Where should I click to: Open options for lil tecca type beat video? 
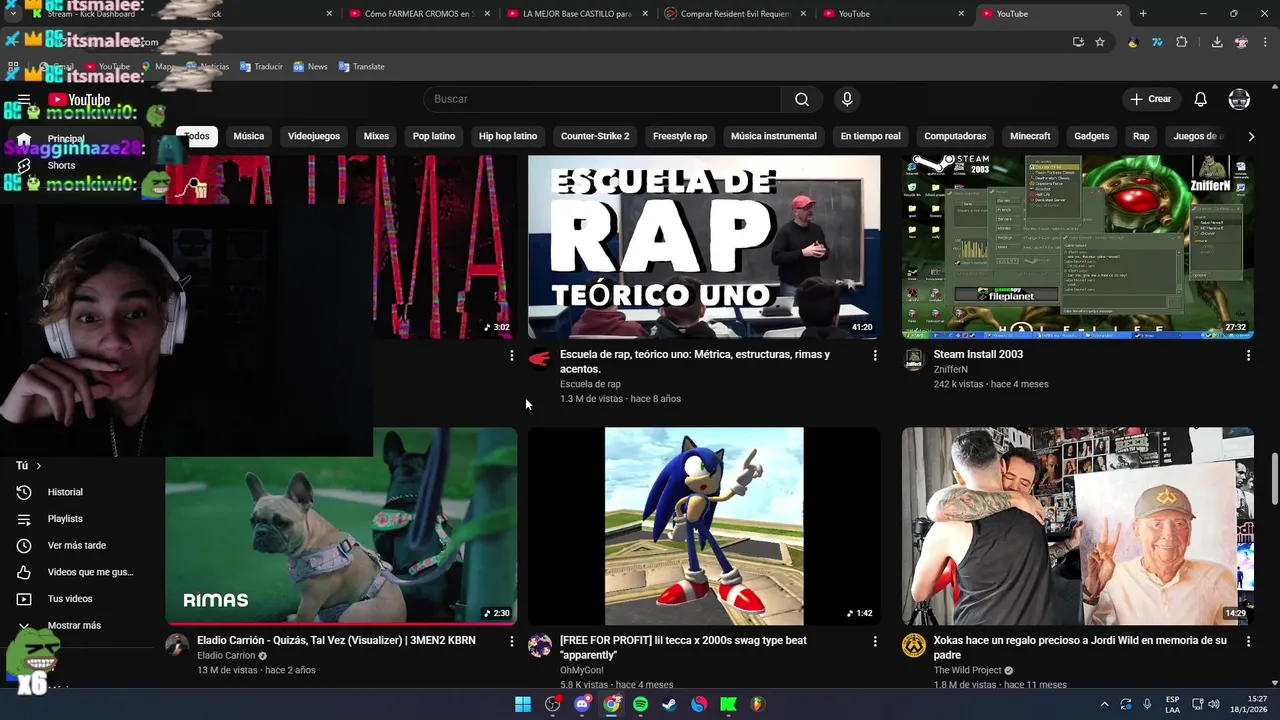[875, 641]
